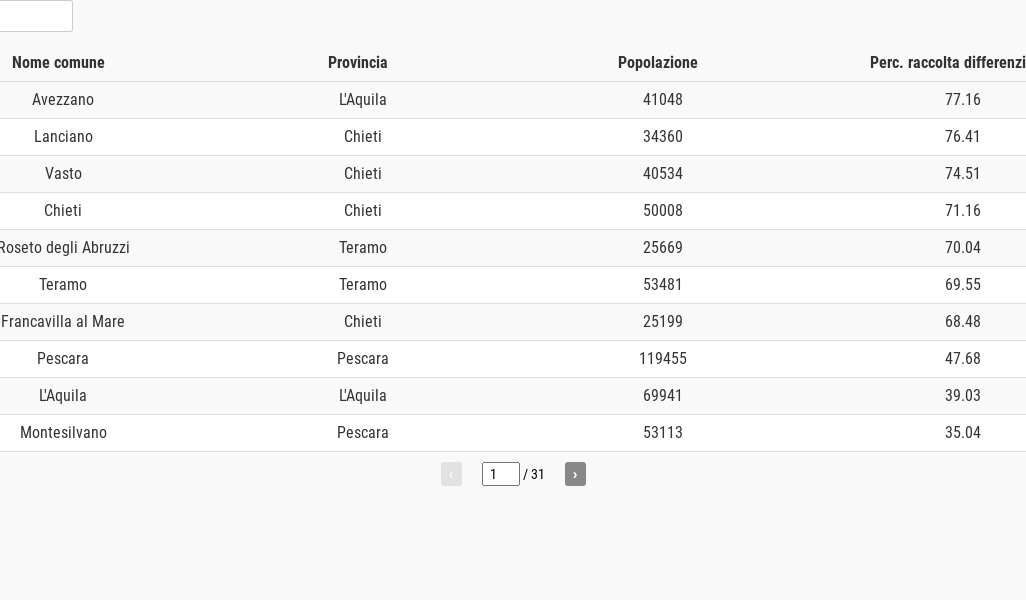Sort by Nome comune column header
Viewport: 1026px width, 600px height.
click(x=58, y=63)
